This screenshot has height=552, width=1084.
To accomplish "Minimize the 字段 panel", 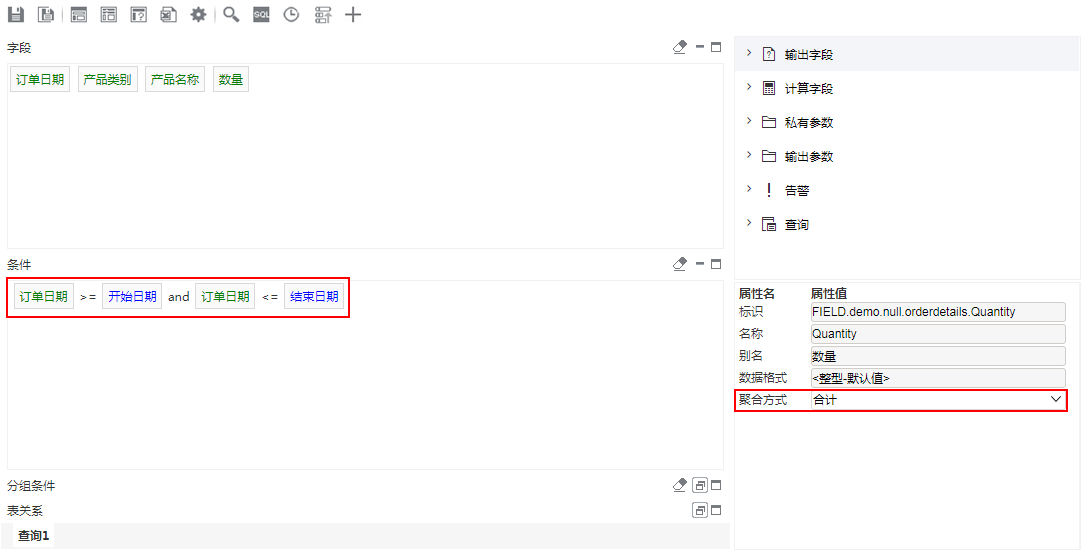I will point(700,47).
